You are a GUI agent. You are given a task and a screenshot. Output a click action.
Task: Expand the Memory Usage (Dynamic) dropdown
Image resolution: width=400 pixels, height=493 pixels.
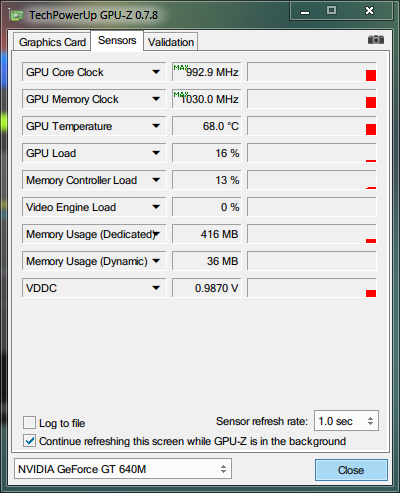pos(156,261)
